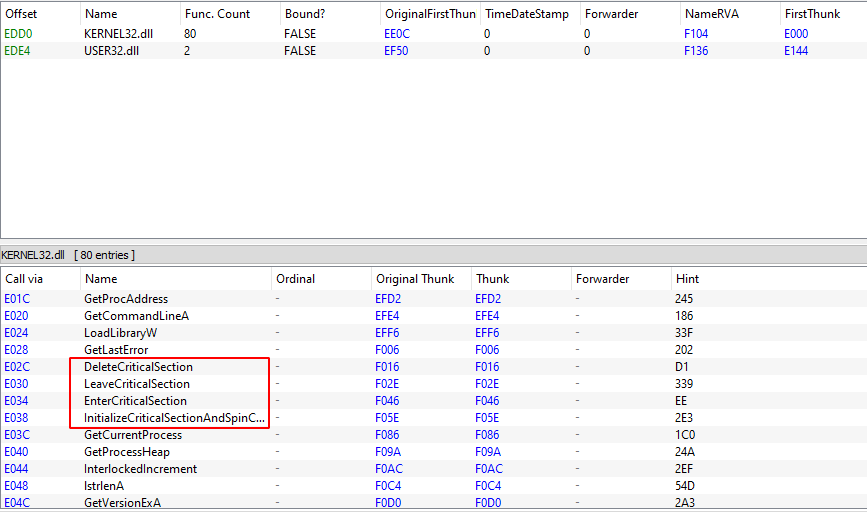Image resolution: width=867 pixels, height=512 pixels.
Task: Select the GetProcessHeap function row
Action: click(x=434, y=452)
